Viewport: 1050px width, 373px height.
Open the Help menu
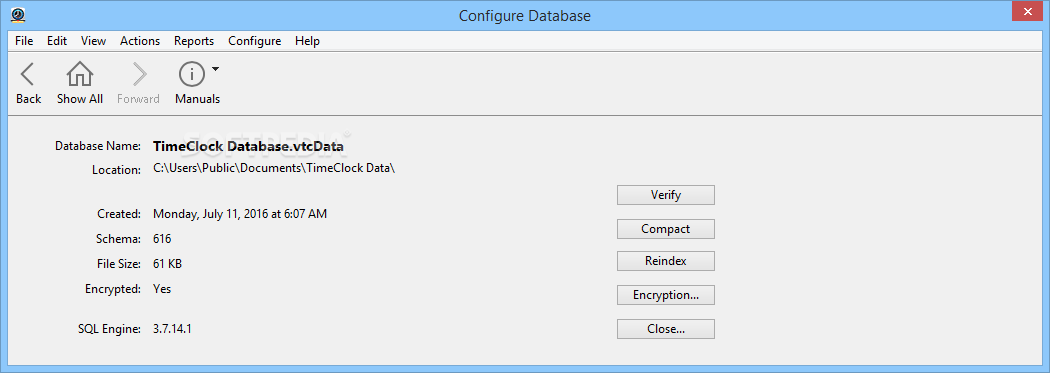(307, 41)
